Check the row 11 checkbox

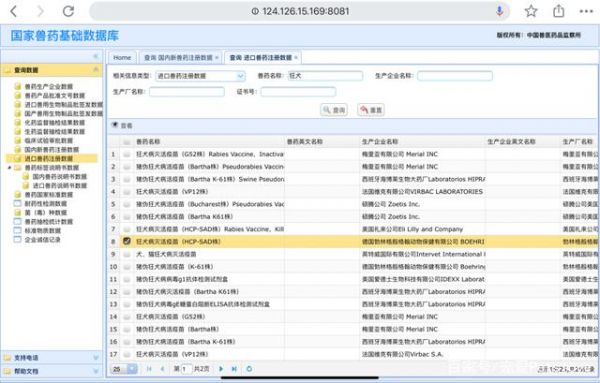(127, 279)
